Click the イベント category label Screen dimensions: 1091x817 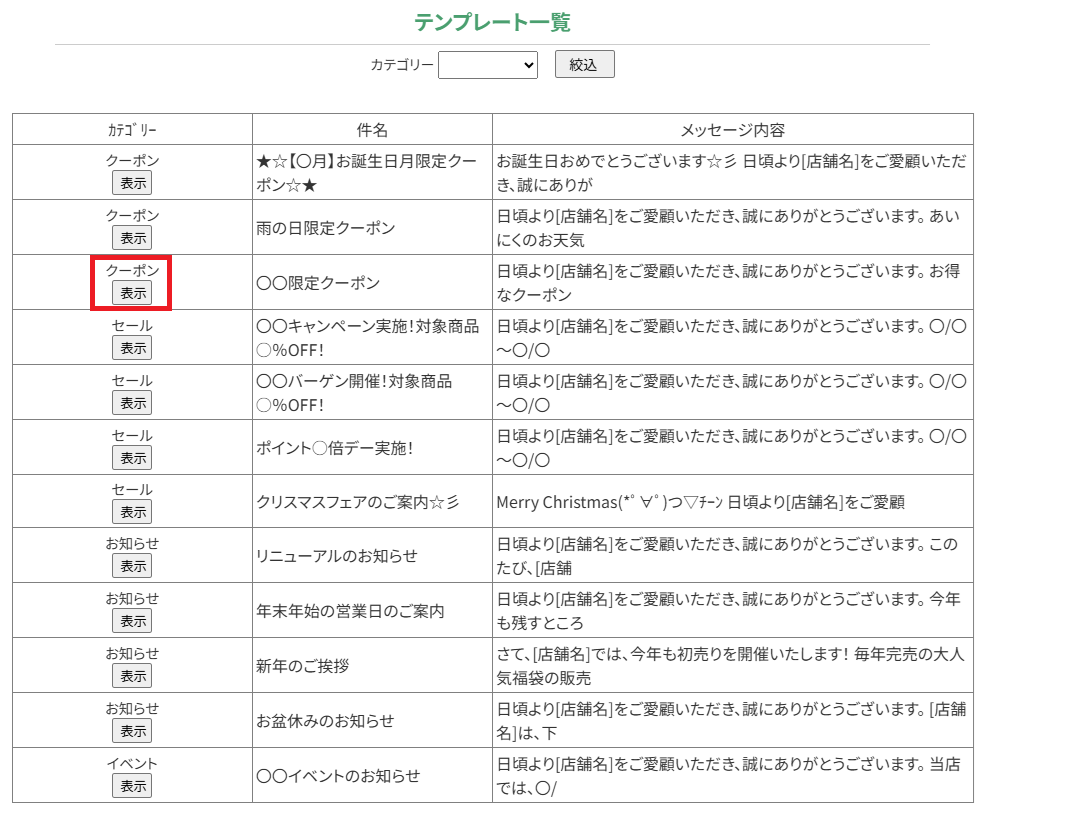[132, 763]
